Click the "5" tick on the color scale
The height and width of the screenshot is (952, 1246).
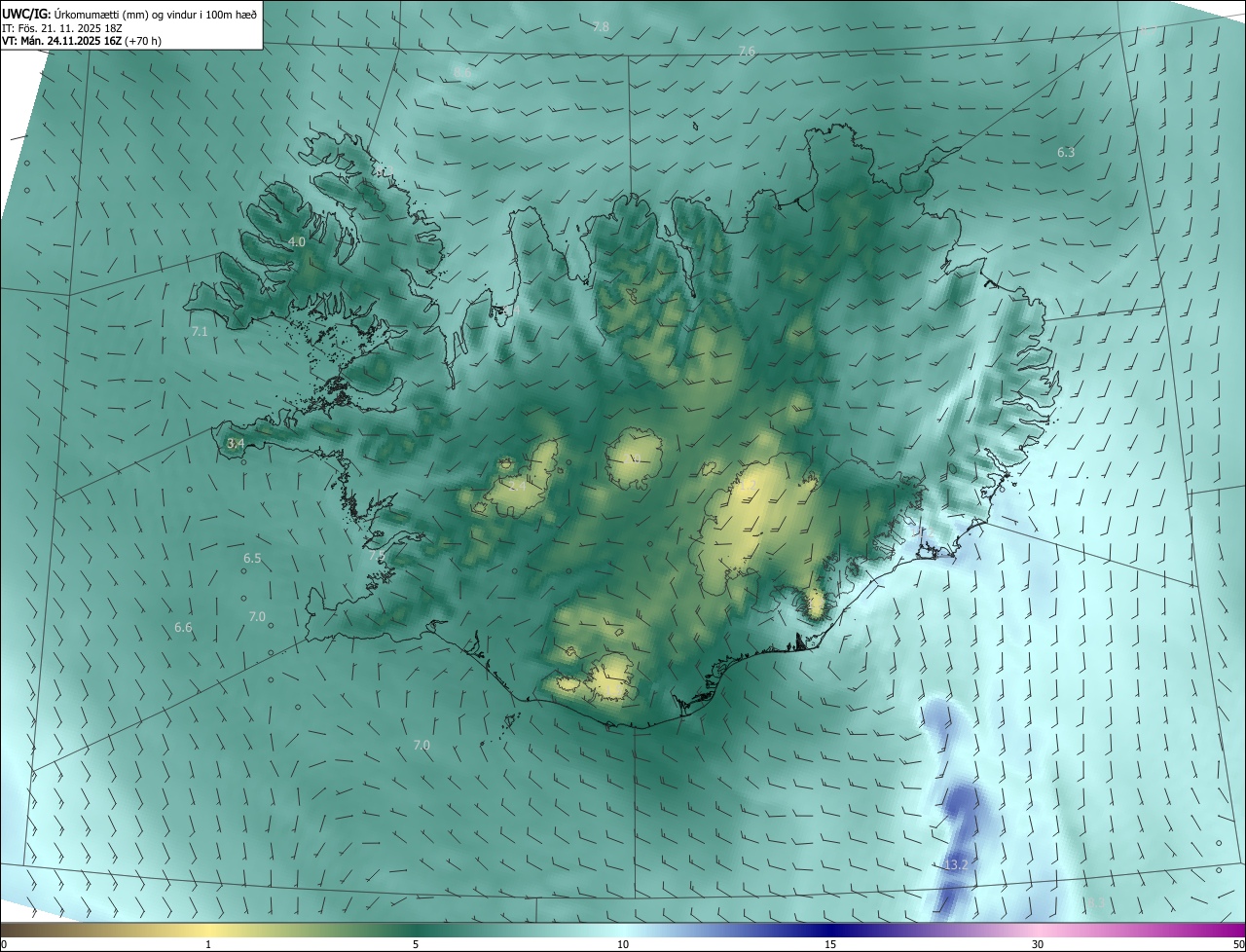[416, 945]
